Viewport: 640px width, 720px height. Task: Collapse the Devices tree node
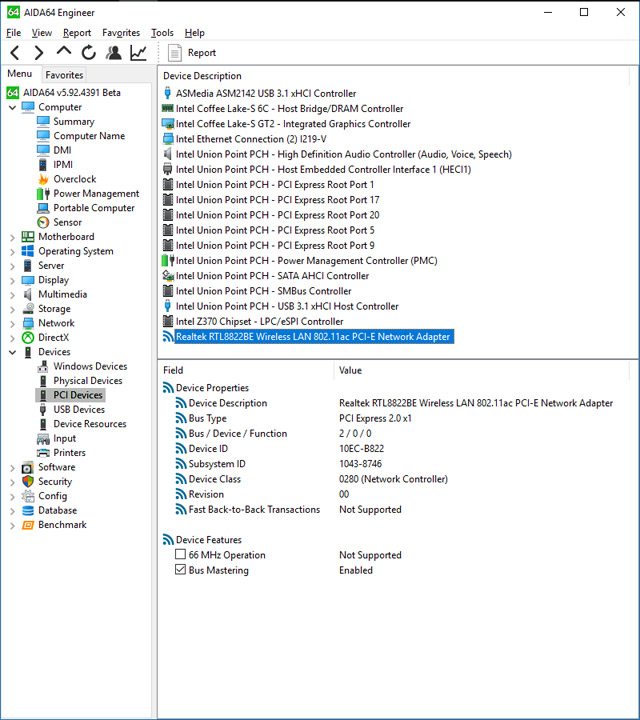(x=12, y=352)
